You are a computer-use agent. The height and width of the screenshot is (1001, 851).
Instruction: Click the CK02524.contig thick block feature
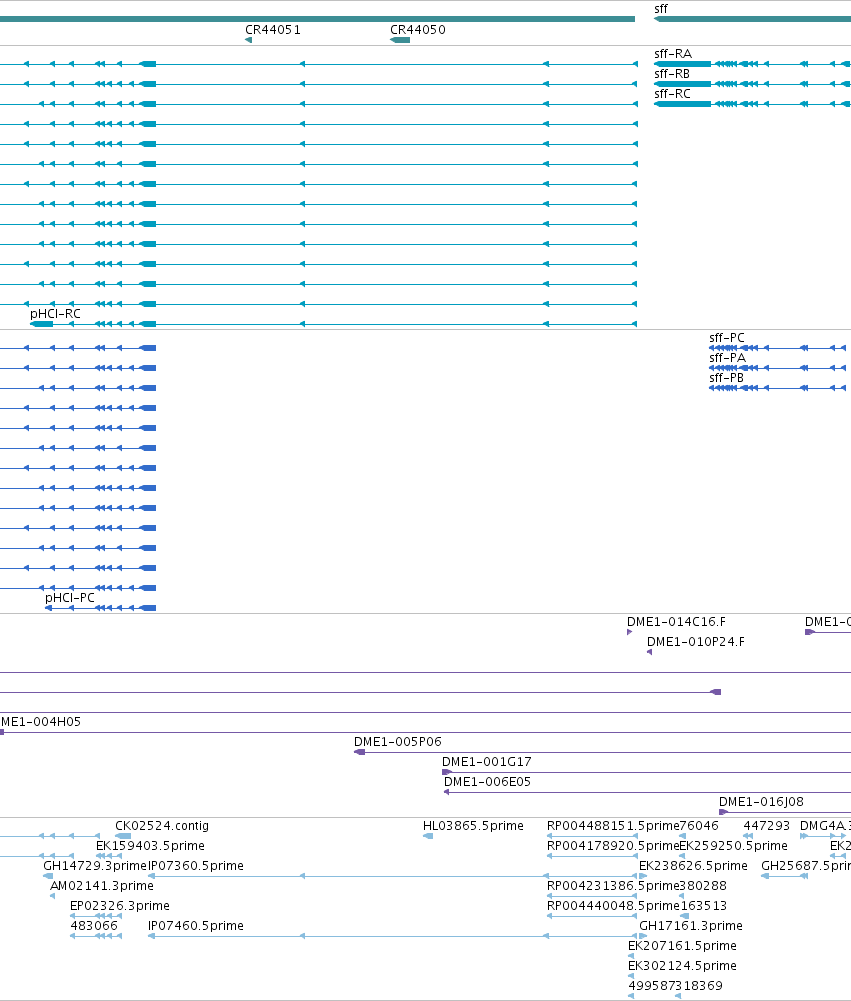click(123, 836)
